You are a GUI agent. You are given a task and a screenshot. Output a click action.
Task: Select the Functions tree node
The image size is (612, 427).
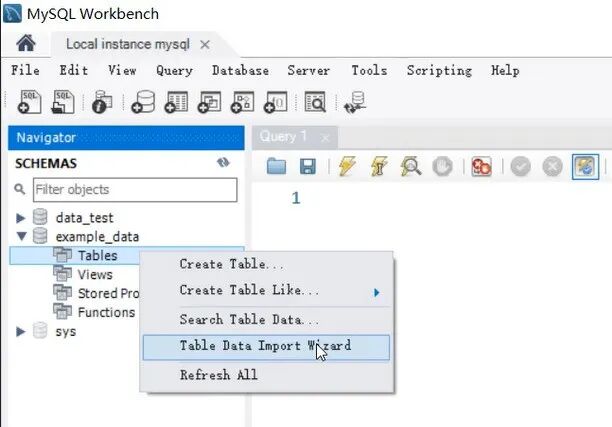pyautogui.click(x=106, y=313)
